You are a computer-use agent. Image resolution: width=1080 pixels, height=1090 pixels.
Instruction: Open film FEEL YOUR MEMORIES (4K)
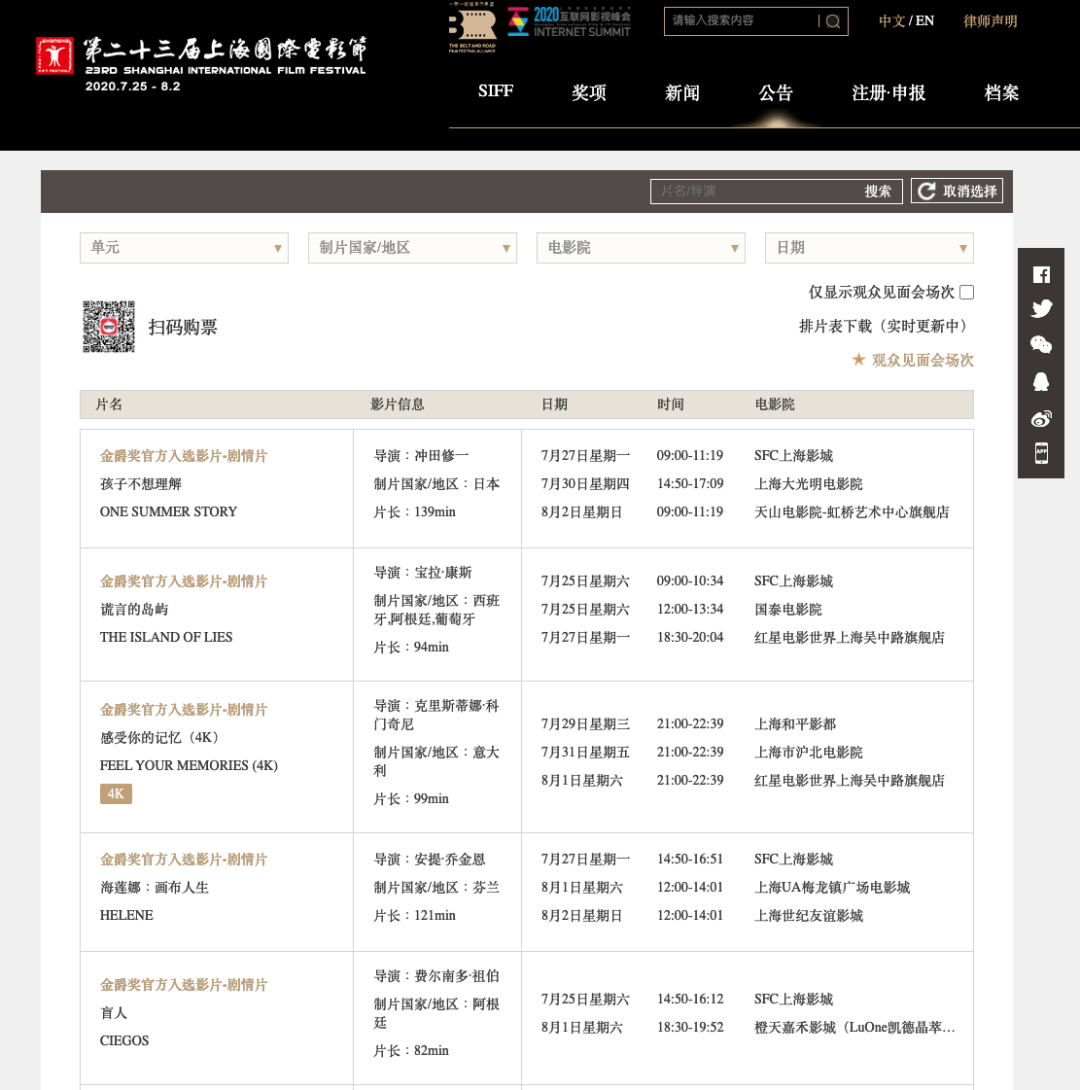pos(188,765)
